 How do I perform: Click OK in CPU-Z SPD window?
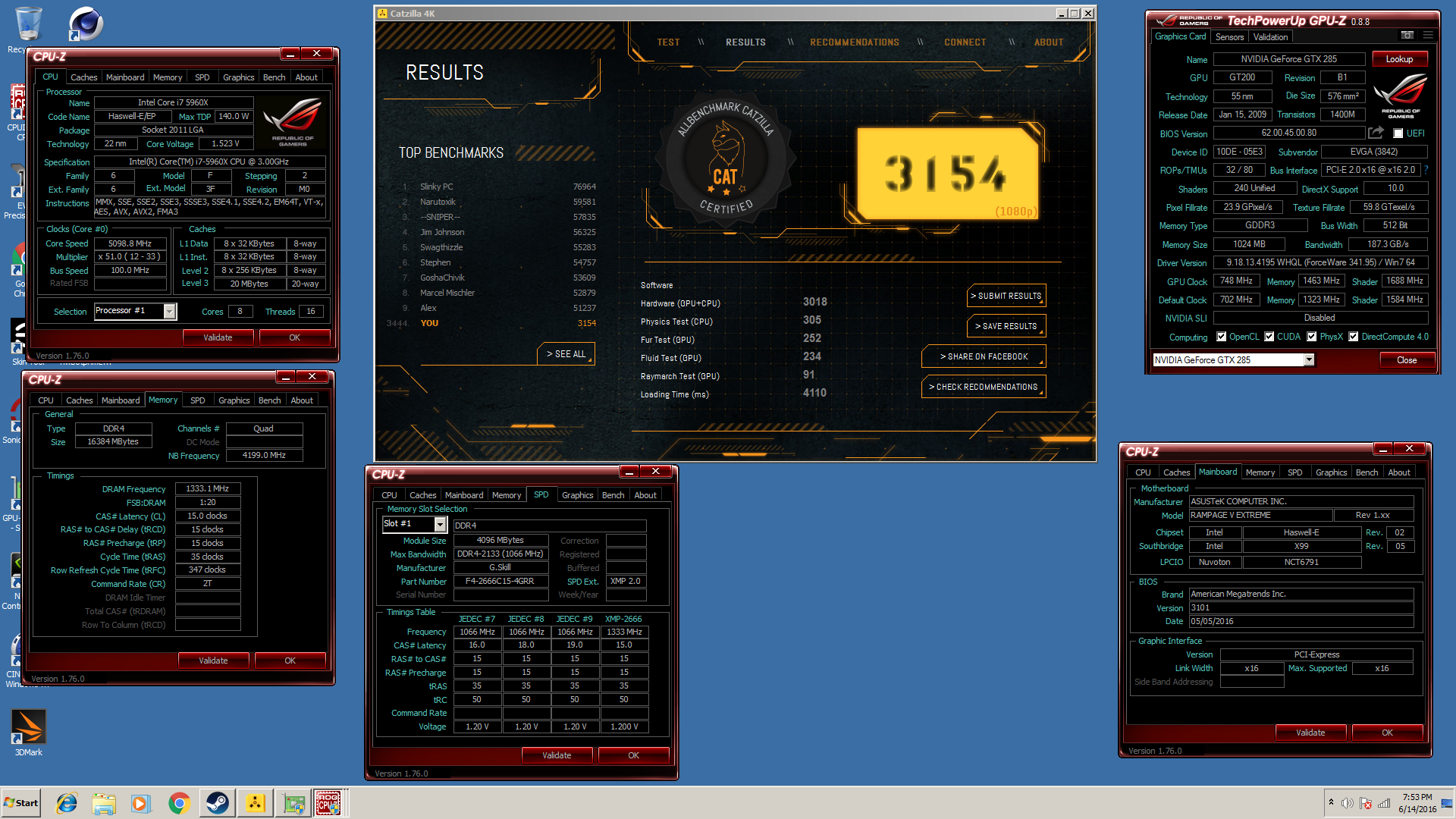633,755
